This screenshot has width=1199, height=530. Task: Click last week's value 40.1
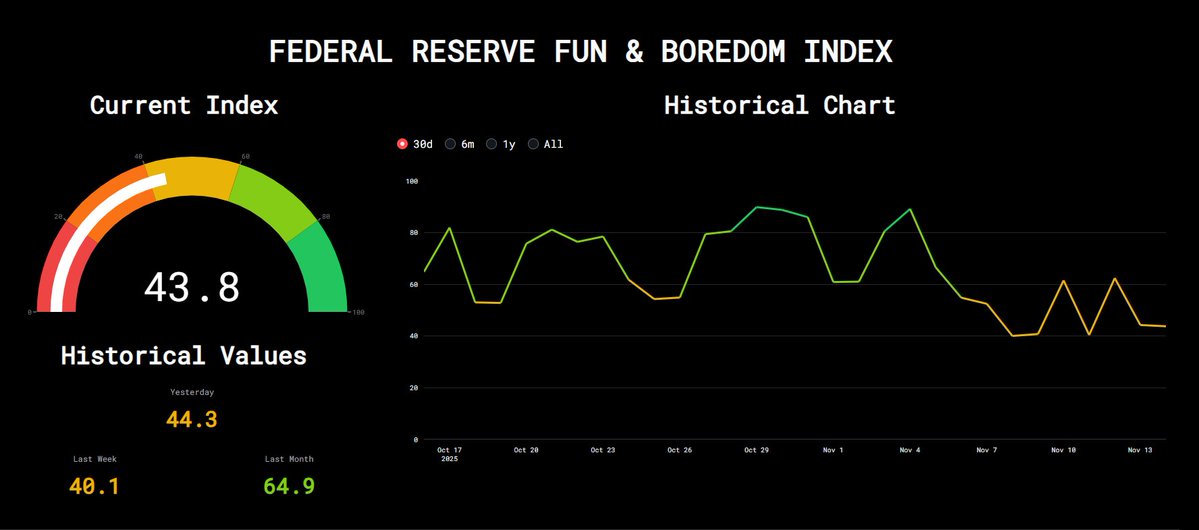[94, 486]
